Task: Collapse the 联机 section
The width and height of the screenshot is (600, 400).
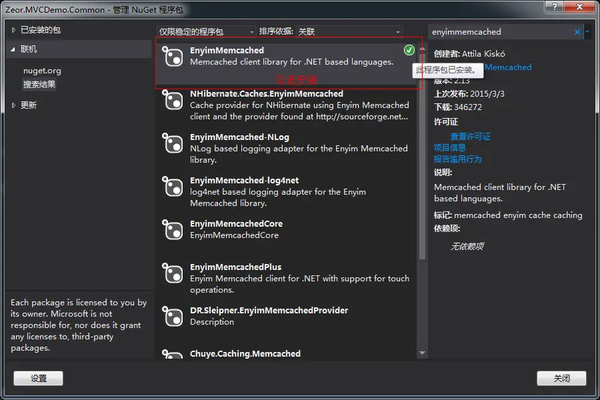Action: click(13, 49)
